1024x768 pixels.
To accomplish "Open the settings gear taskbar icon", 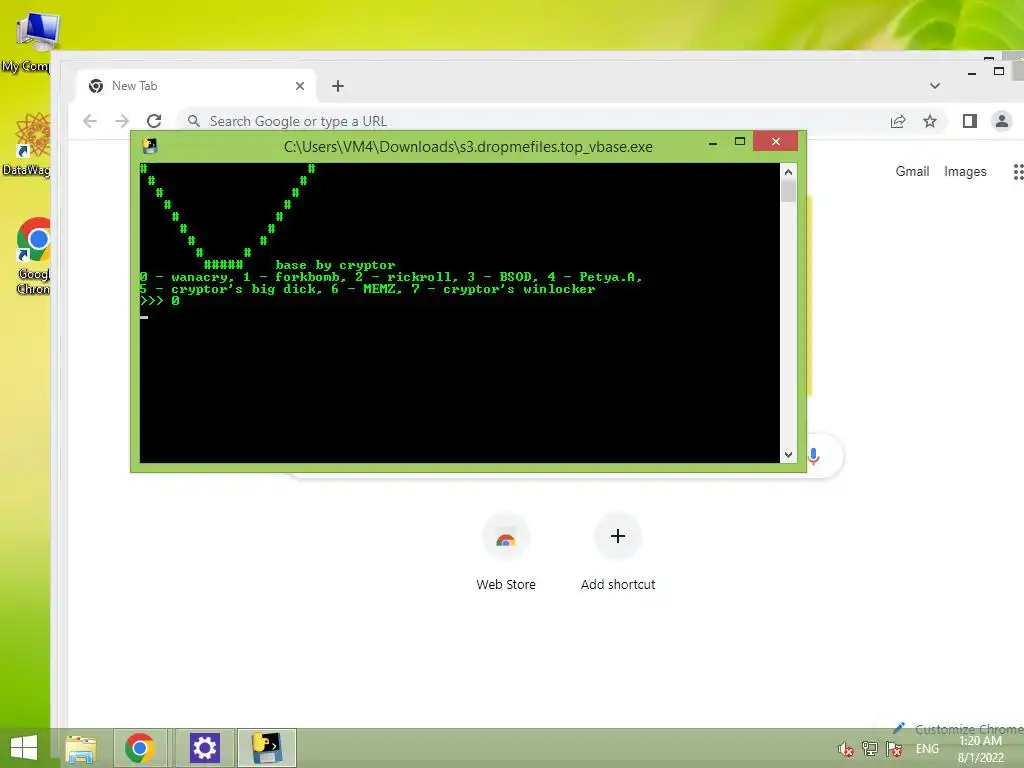I will click(204, 748).
